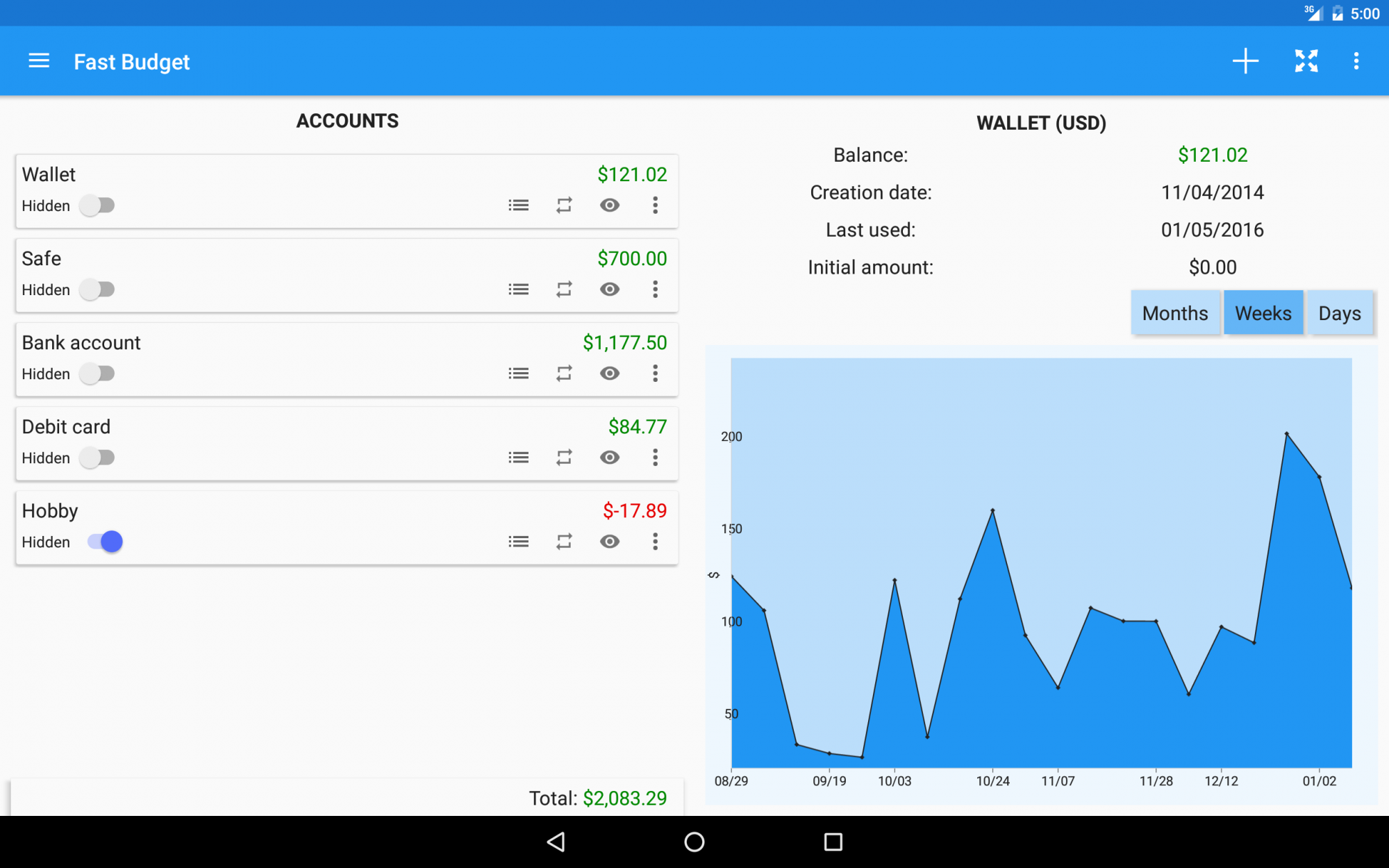Click last used 01/05/2016 value
This screenshot has height=868, width=1389.
tap(1213, 230)
